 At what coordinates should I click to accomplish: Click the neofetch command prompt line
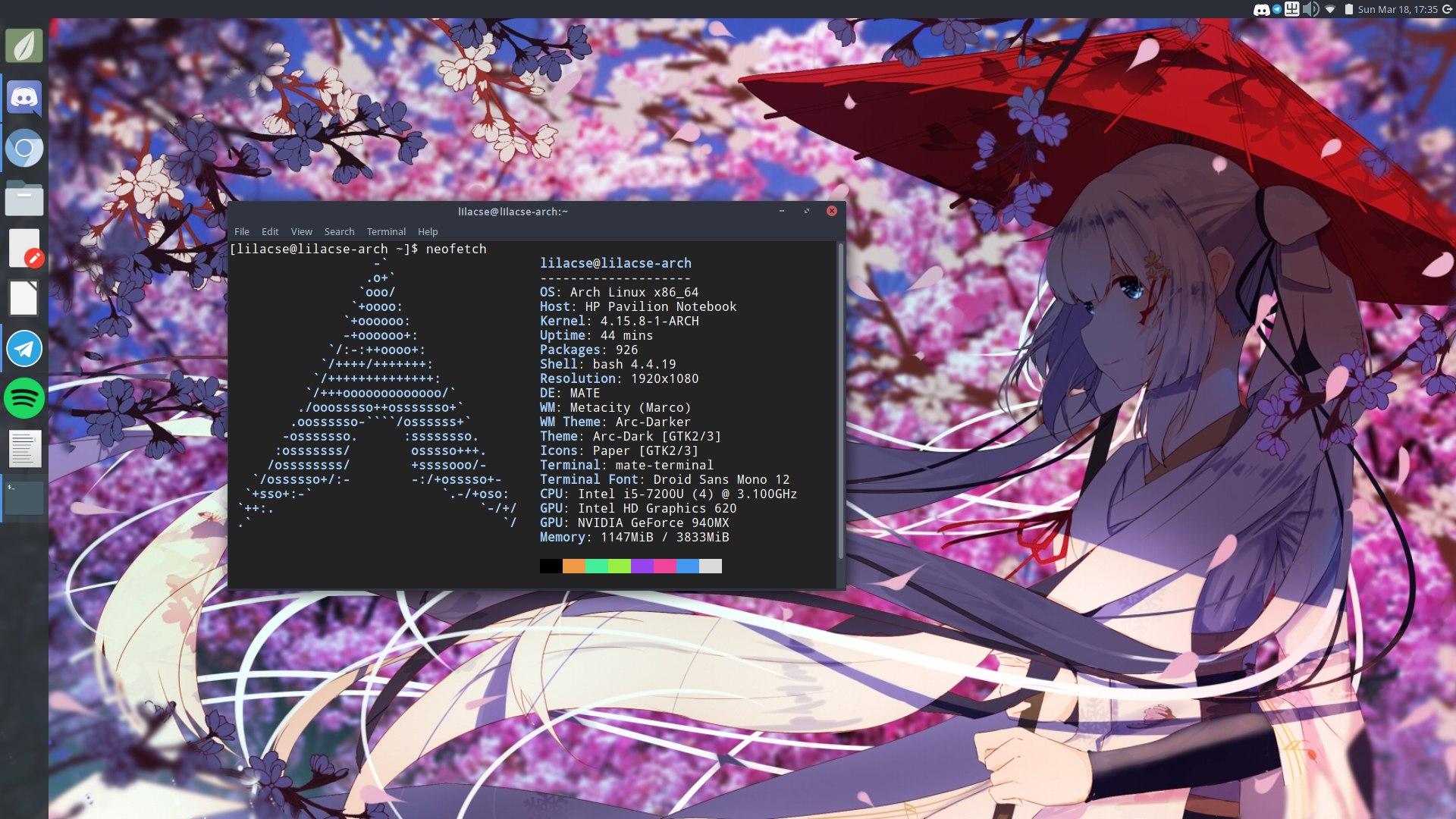click(x=358, y=249)
